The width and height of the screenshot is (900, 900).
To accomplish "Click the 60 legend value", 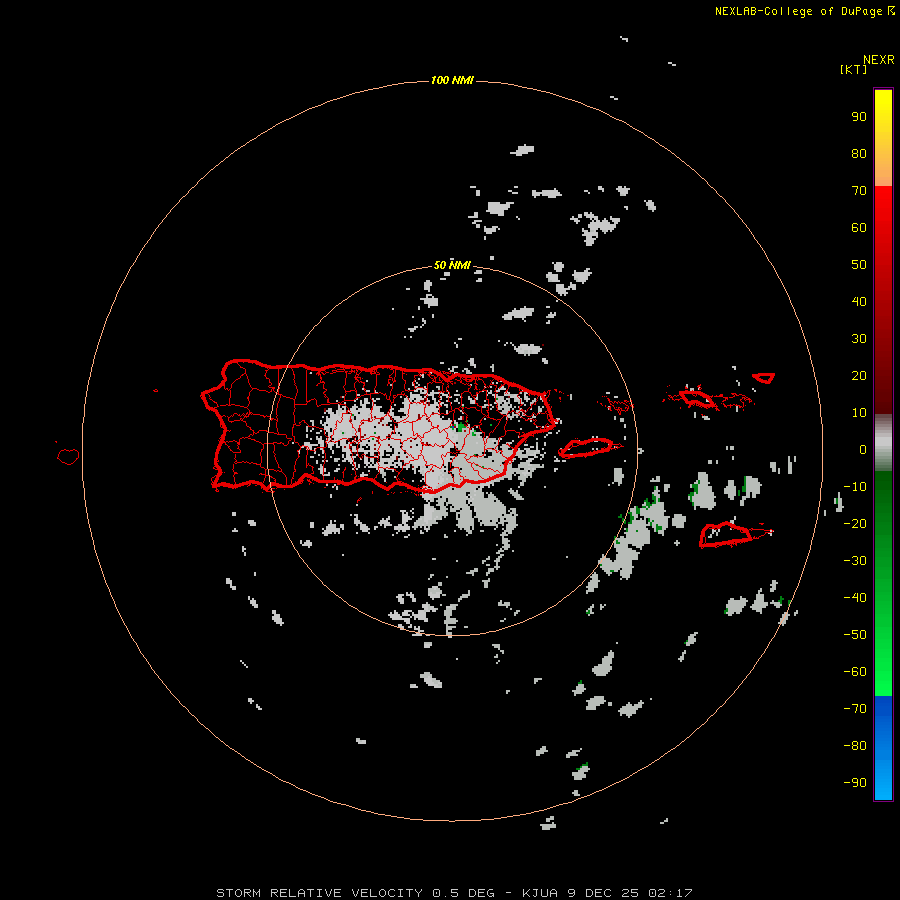I will (x=859, y=228).
